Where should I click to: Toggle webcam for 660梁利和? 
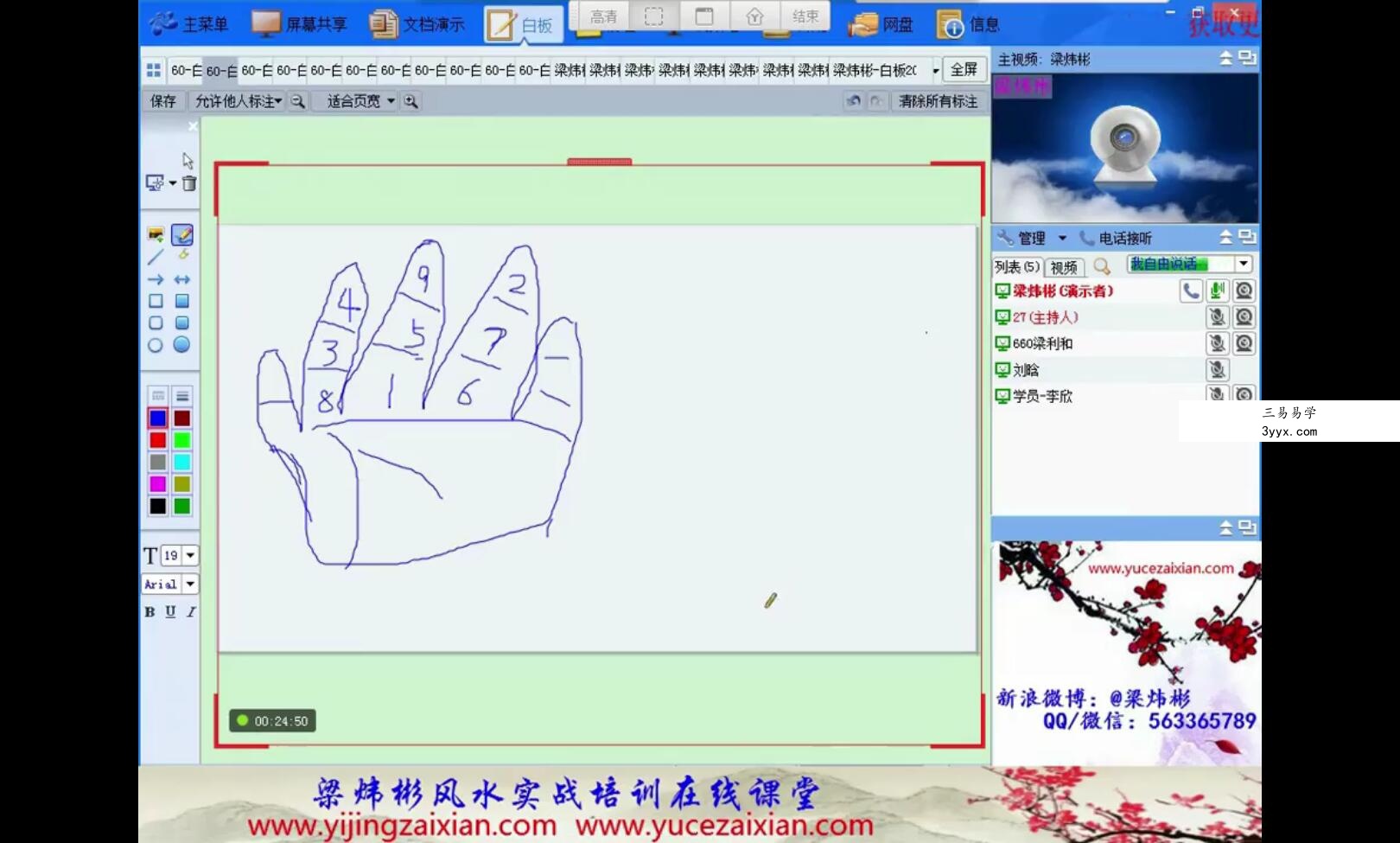[1244, 343]
